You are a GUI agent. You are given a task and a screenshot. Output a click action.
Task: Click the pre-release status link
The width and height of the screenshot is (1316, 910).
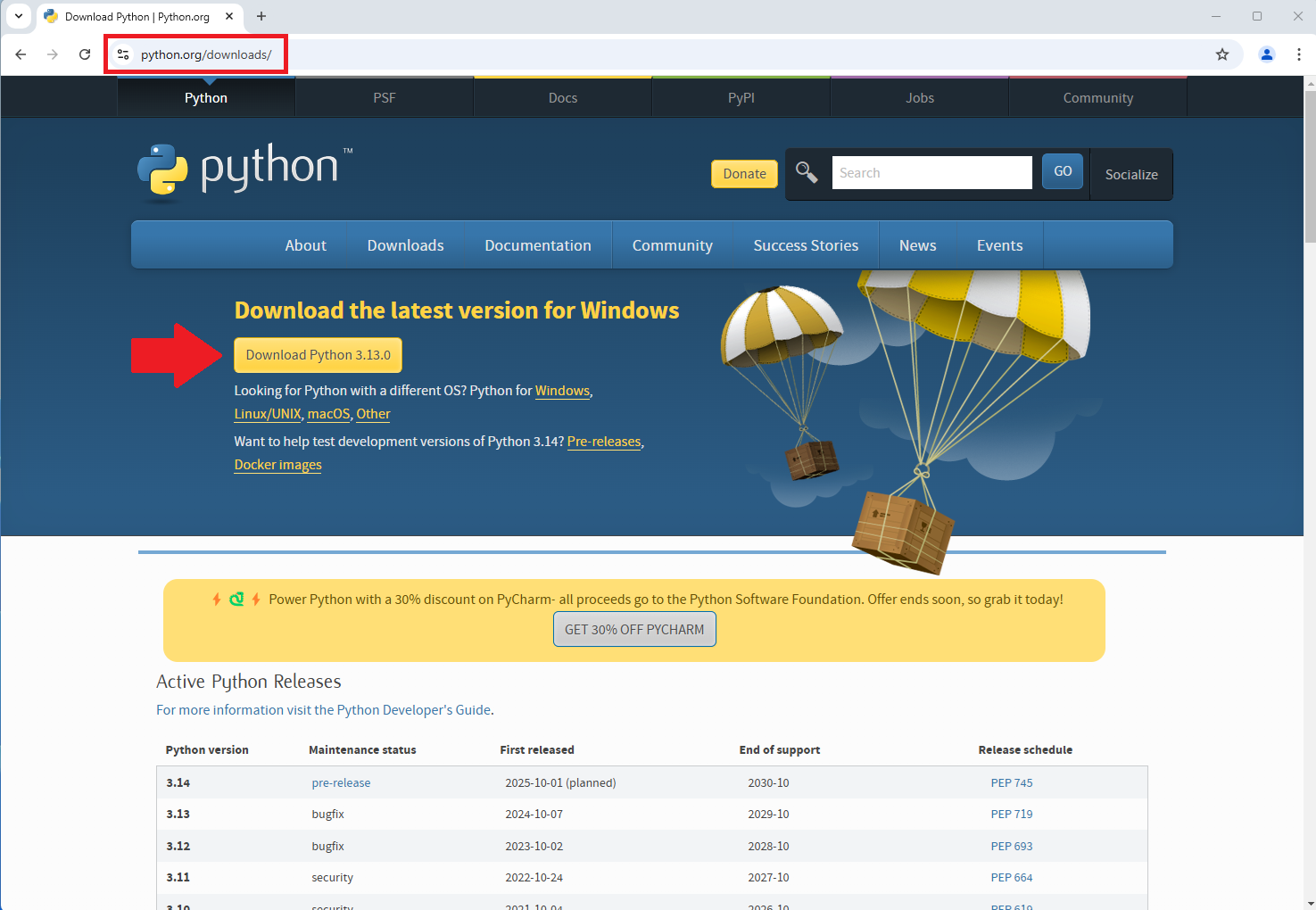click(x=341, y=782)
